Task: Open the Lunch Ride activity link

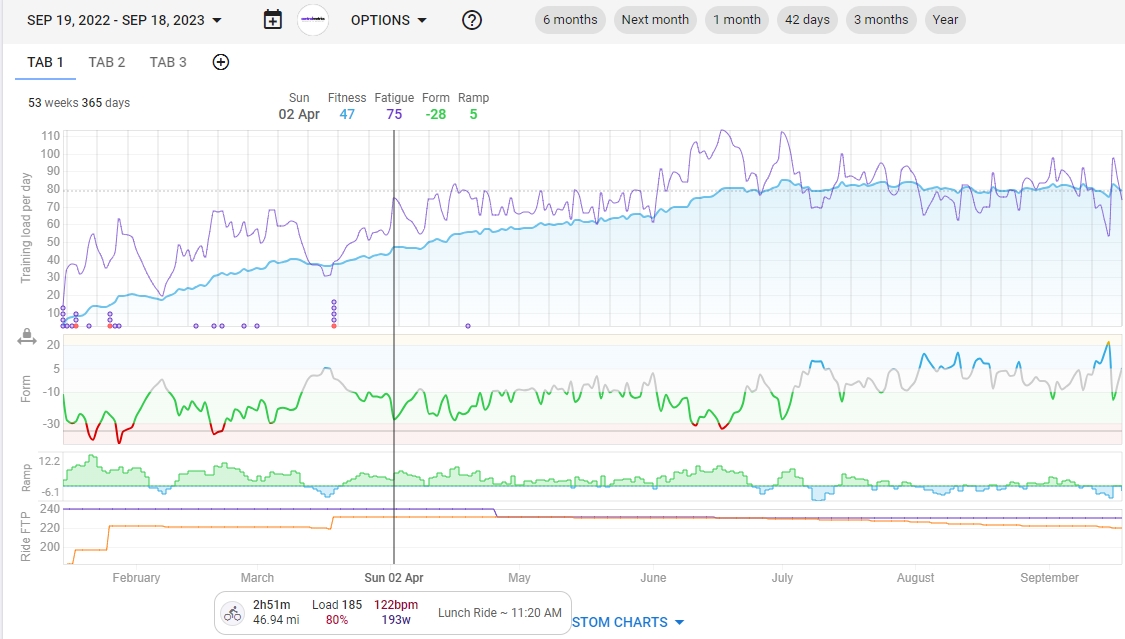Action: click(499, 612)
